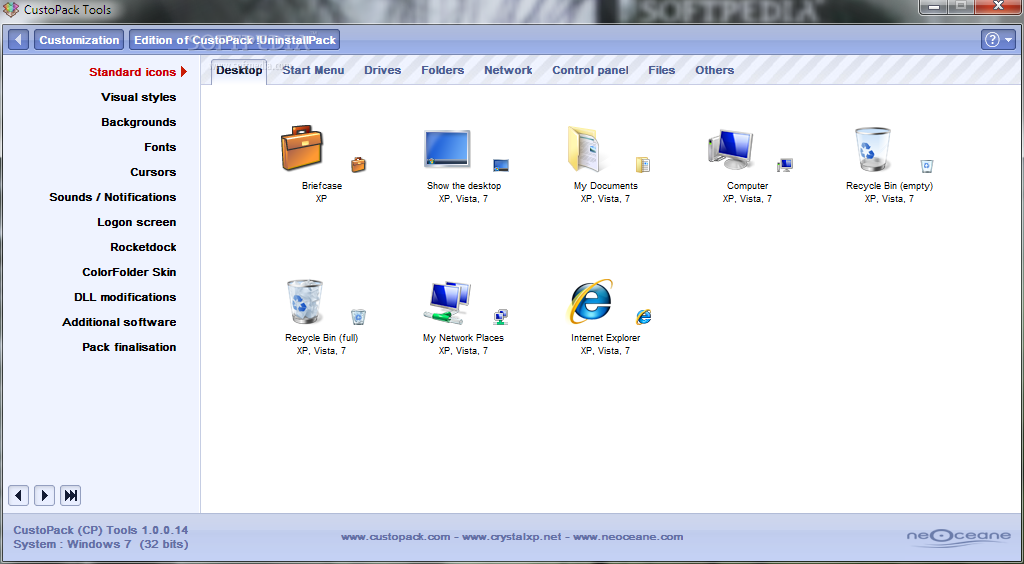Open Rocketdock section
The height and width of the screenshot is (564, 1024).
(143, 247)
